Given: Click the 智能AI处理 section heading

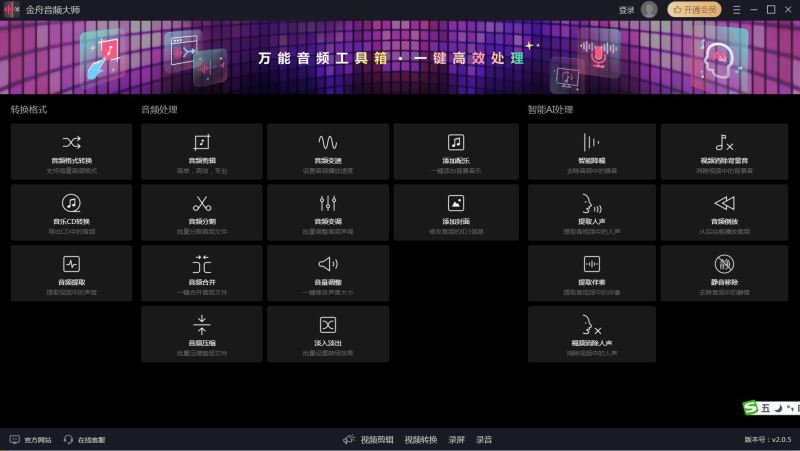Looking at the screenshot, I should point(551,110).
